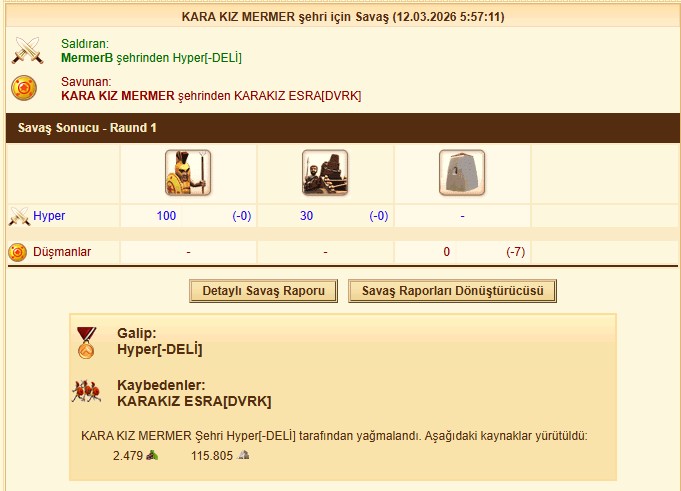Click the marble resource icon
Screen dimensions: 681x491
[x=243, y=455]
